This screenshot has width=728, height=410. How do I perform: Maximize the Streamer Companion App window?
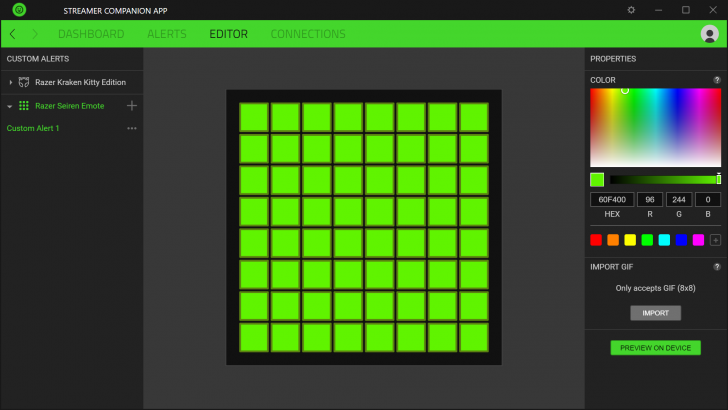(x=686, y=10)
